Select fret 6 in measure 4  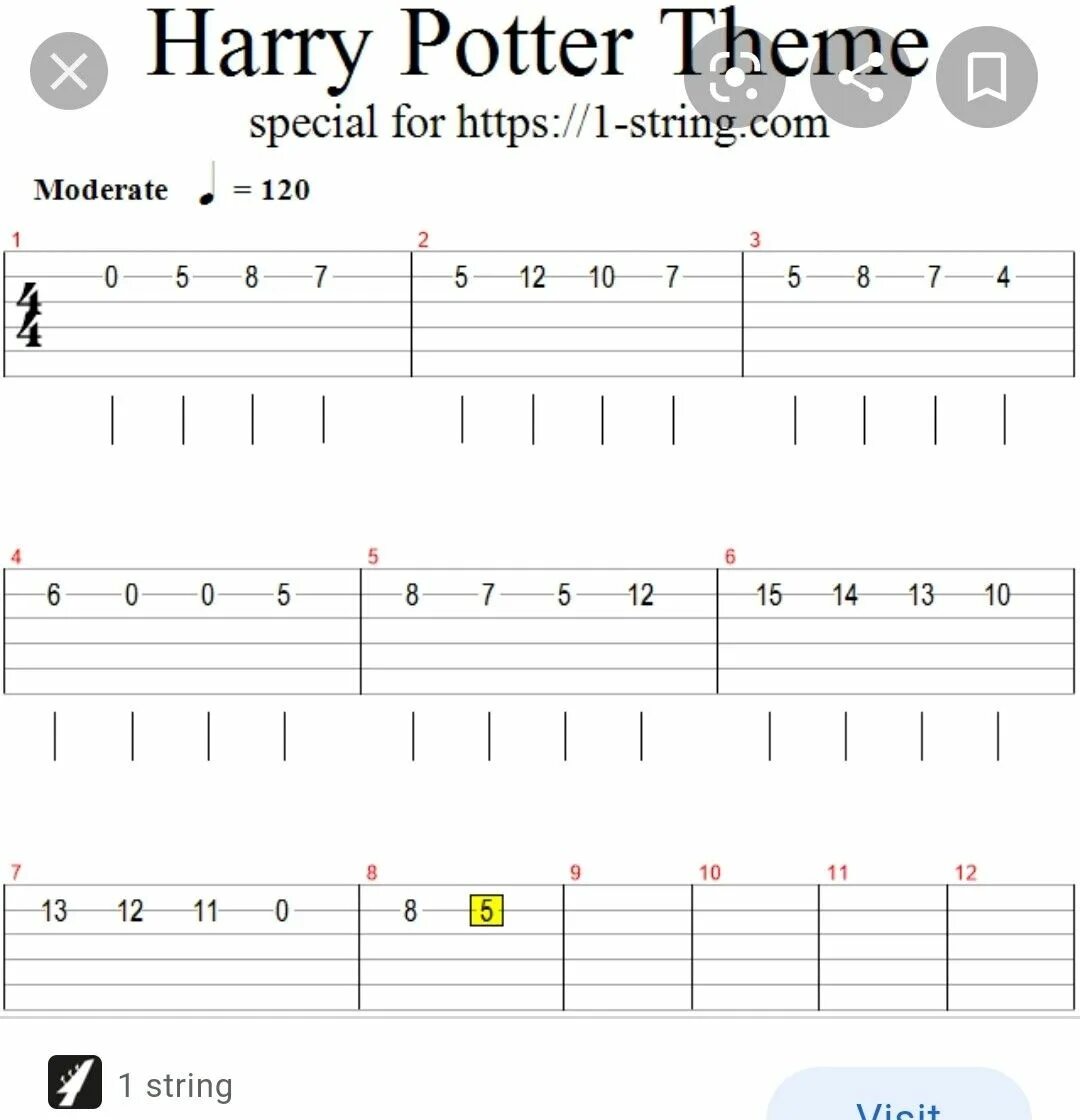point(54,595)
